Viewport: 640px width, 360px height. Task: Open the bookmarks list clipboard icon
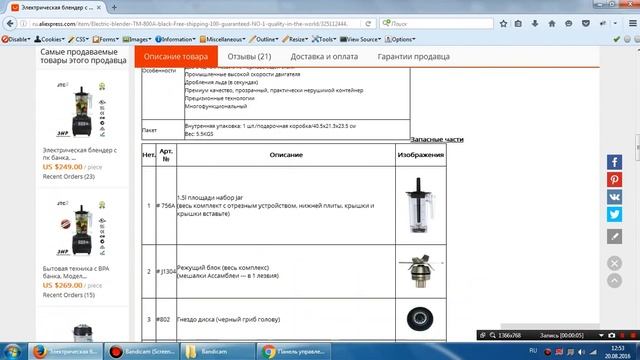click(x=518, y=24)
